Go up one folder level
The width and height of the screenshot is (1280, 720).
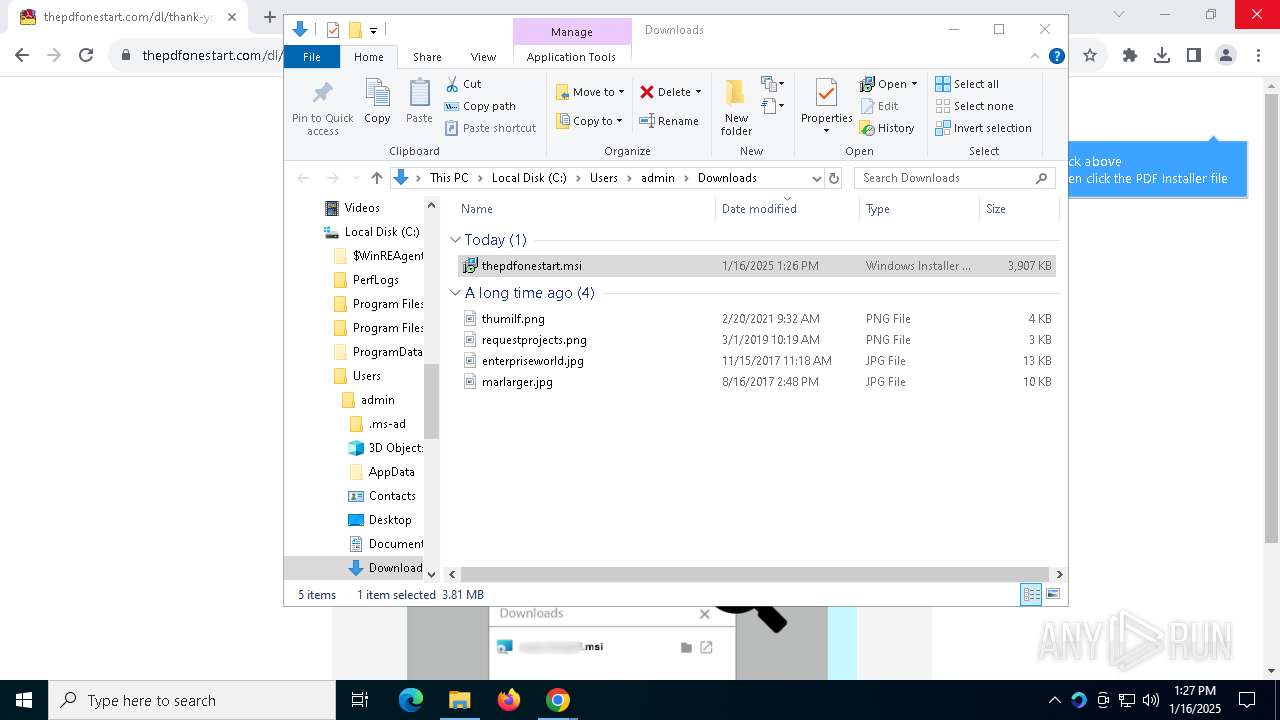376,178
